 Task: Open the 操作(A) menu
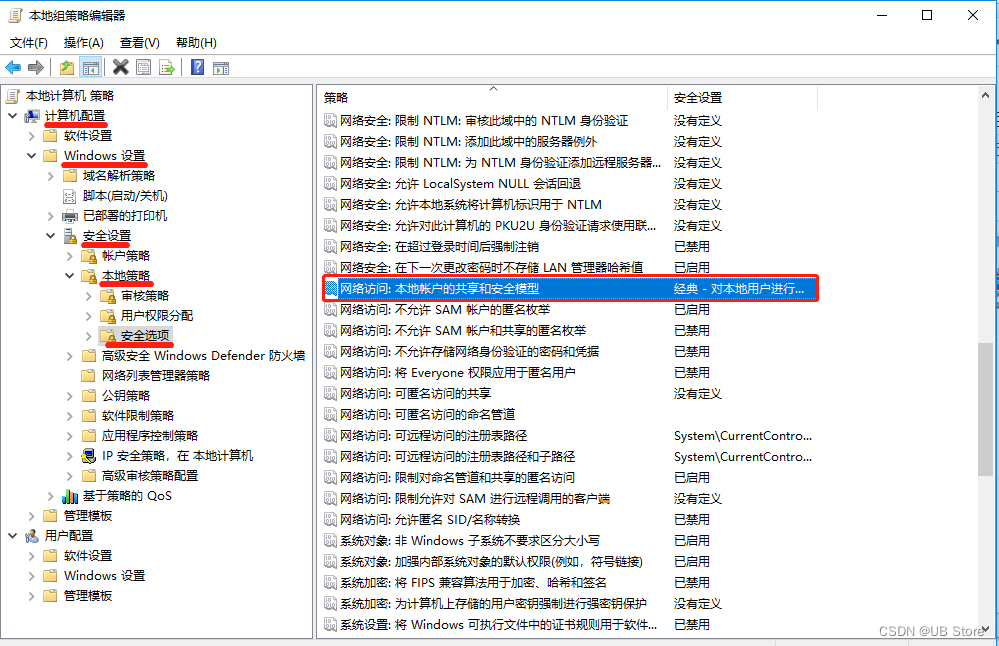(83, 43)
